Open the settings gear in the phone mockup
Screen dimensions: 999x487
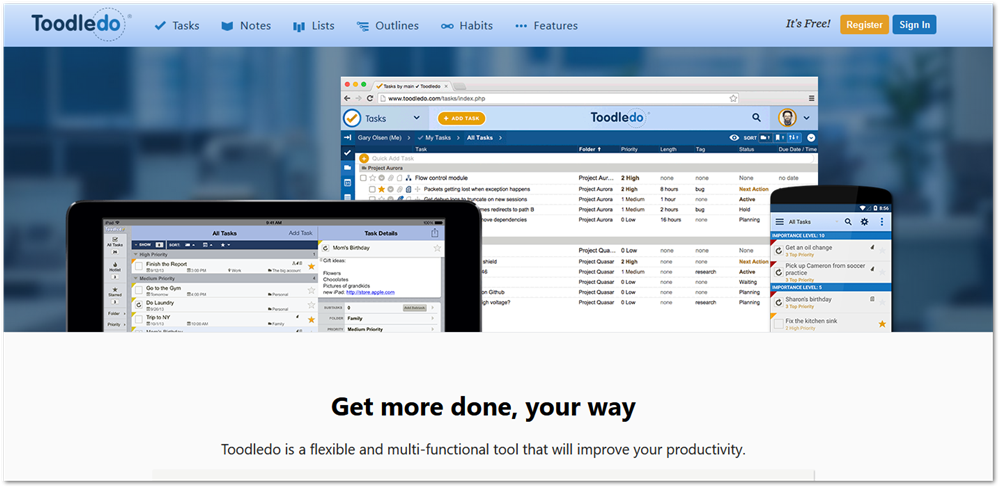(865, 222)
